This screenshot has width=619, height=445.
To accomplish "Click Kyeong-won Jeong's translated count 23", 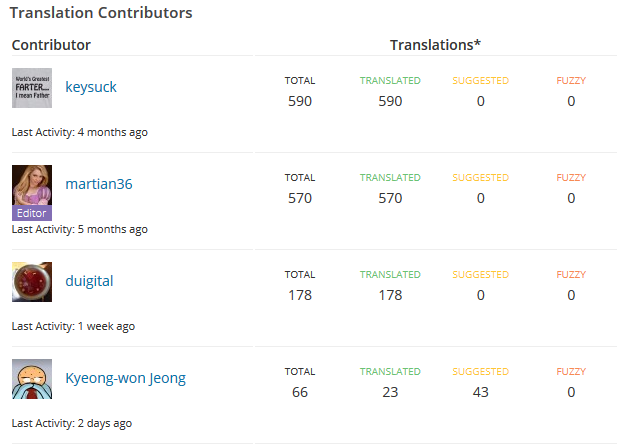I will [390, 392].
